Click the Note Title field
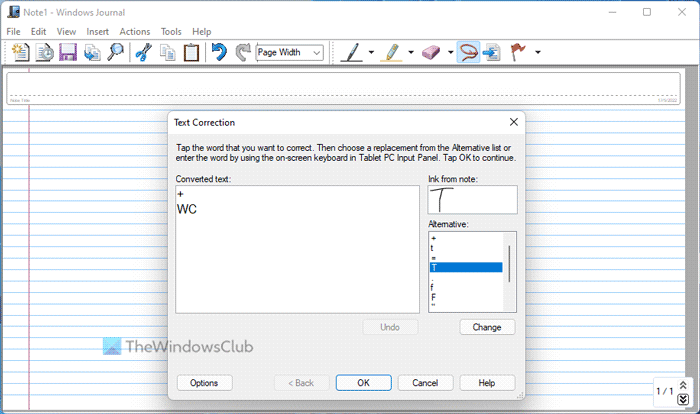This screenshot has height=414, width=700. click(x=343, y=88)
